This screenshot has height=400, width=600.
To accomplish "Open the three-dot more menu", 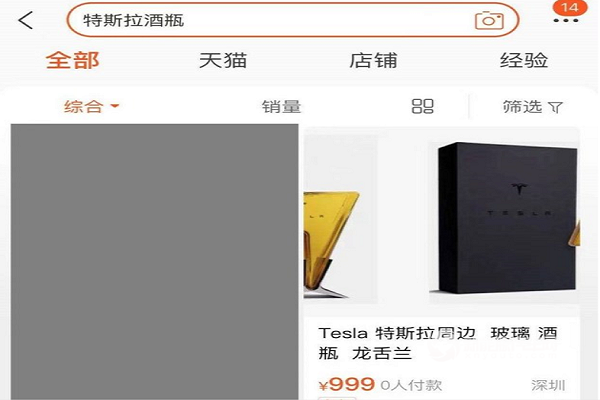I will 566,21.
